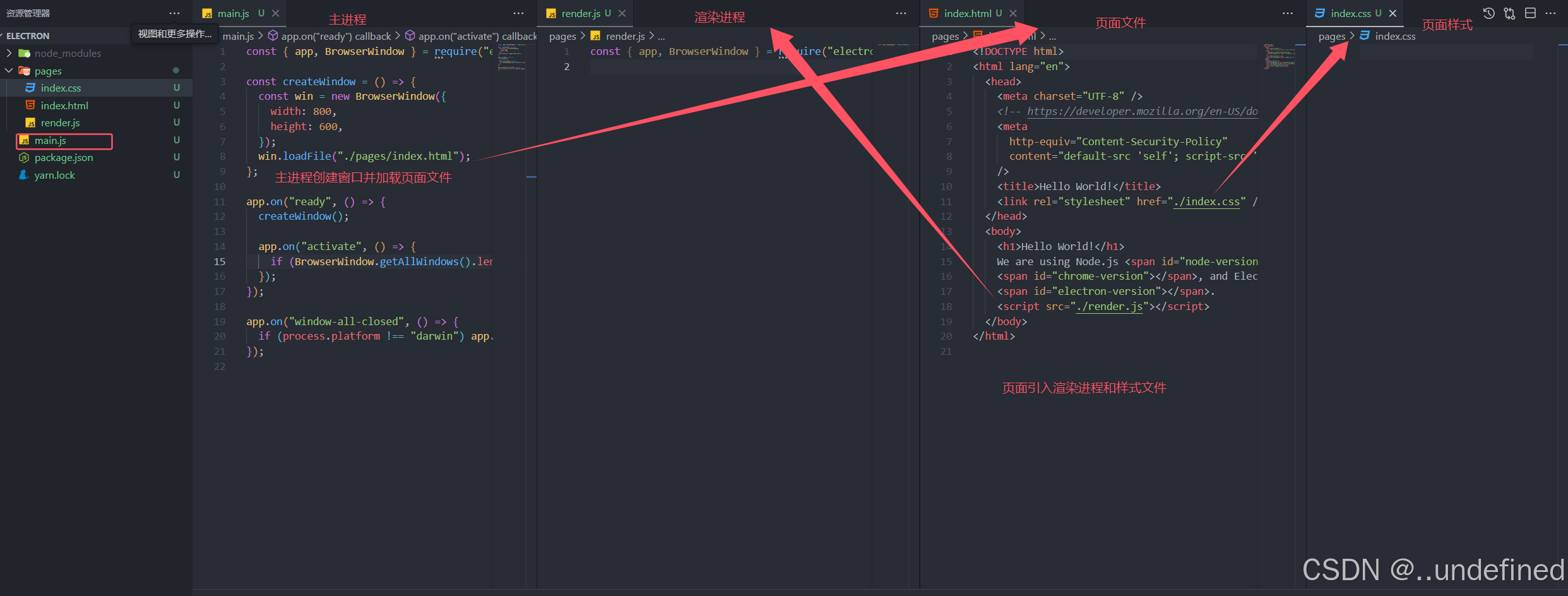
Task: Open the pages breadcrumb above index.html editor
Action: pyautogui.click(x=945, y=36)
